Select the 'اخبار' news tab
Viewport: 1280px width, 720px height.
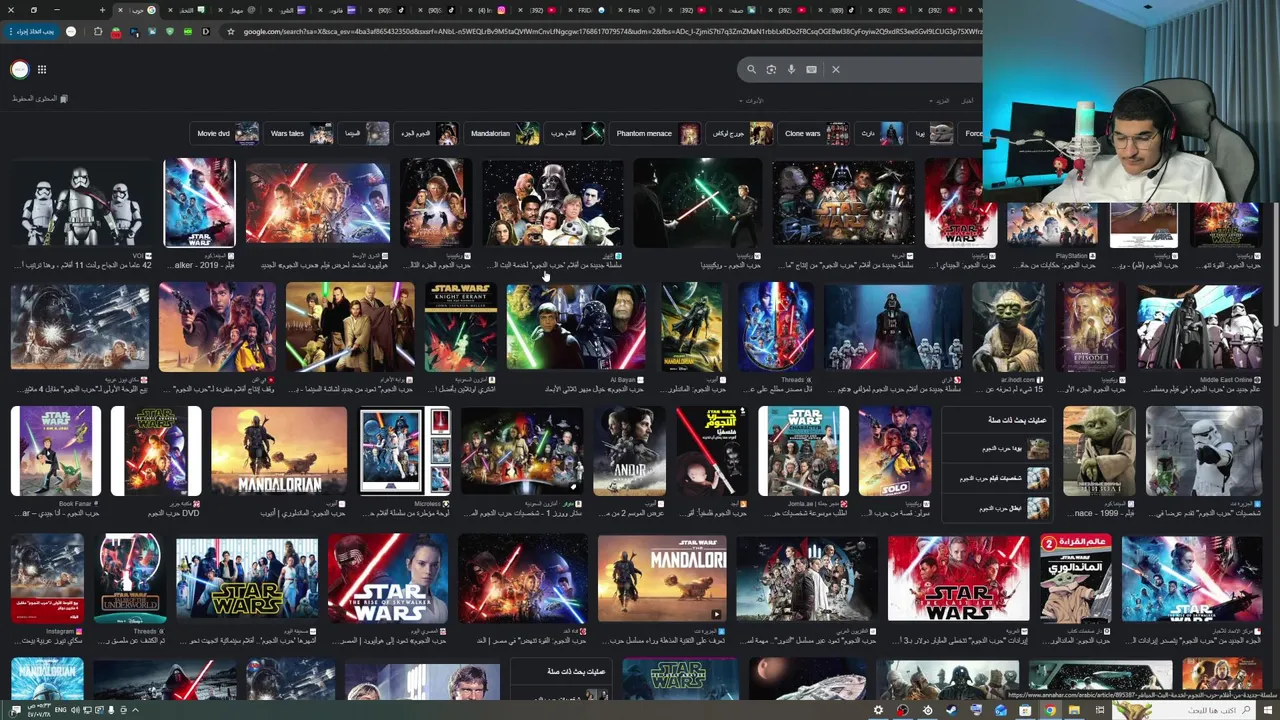click(x=967, y=101)
